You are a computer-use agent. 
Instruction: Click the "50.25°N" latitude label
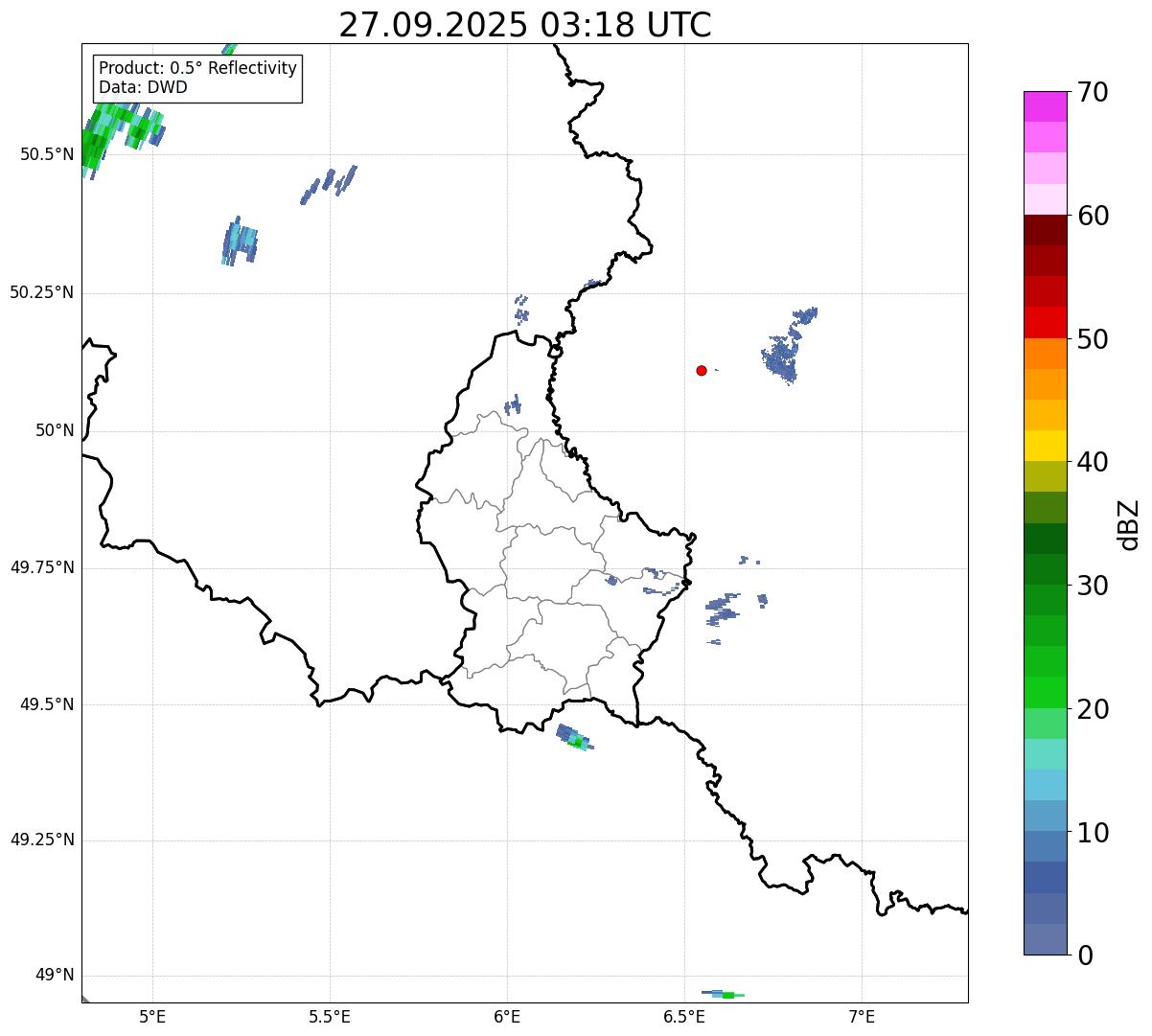click(41, 292)
